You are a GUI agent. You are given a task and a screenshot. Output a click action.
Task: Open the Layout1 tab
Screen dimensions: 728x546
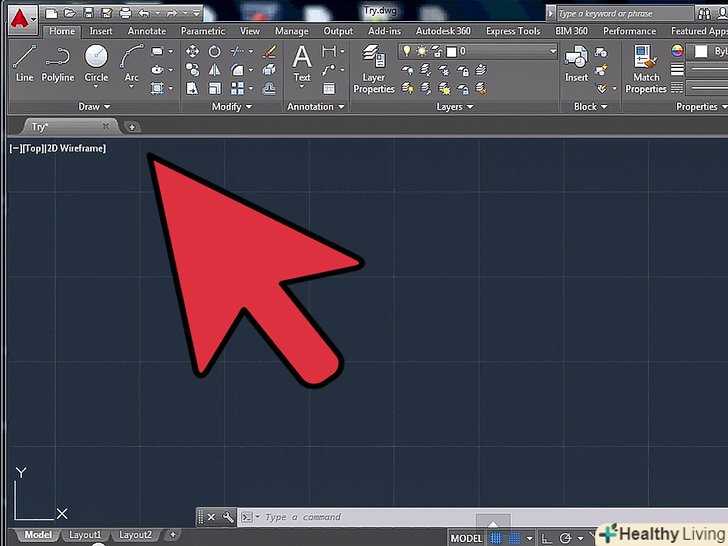[x=85, y=535]
